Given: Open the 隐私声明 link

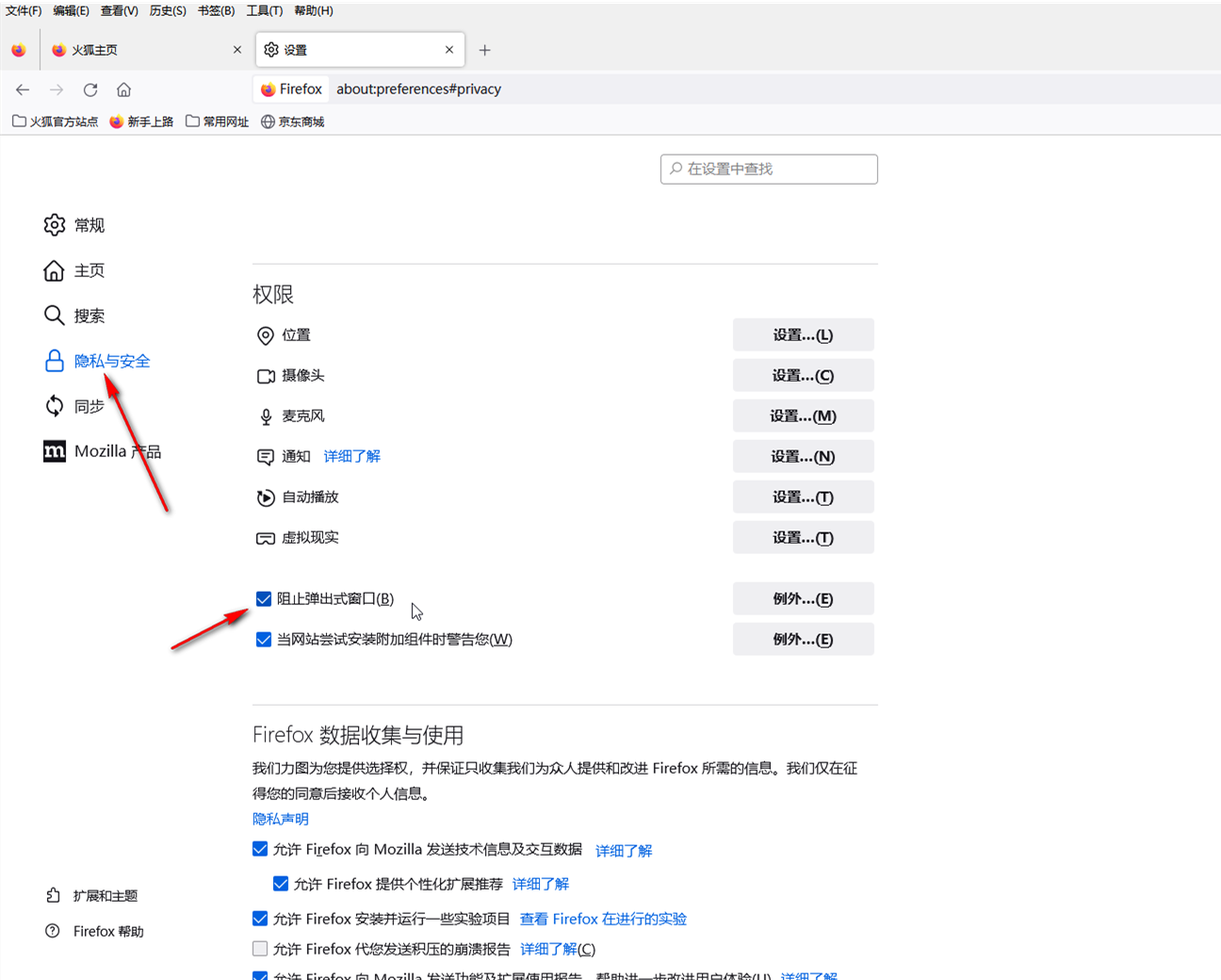Looking at the screenshot, I should coord(281,819).
